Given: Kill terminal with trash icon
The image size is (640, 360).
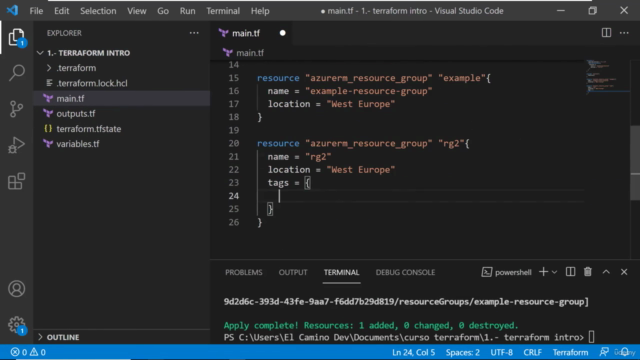Looking at the screenshot, I should [588, 272].
